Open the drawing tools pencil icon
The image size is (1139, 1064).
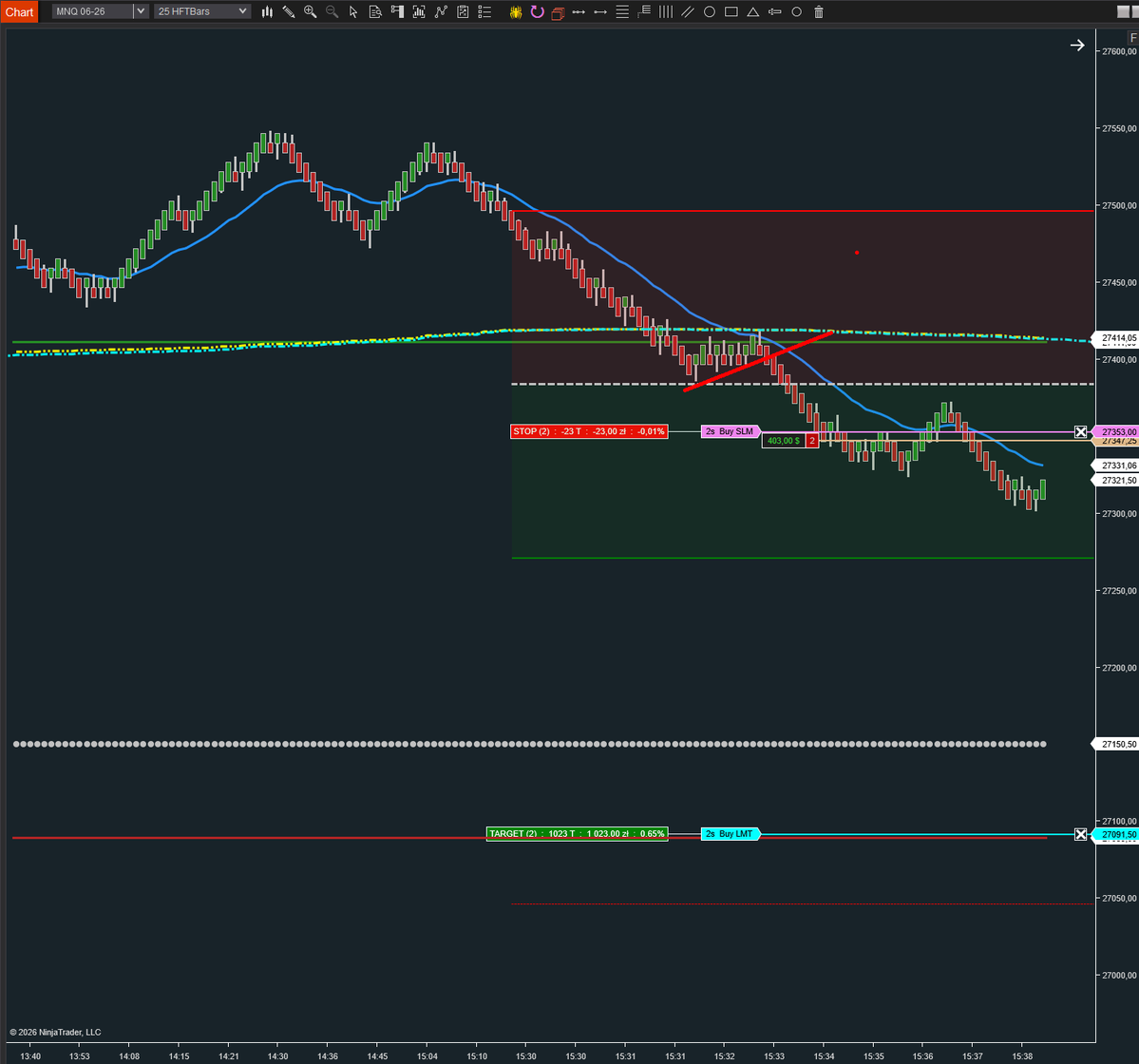289,11
